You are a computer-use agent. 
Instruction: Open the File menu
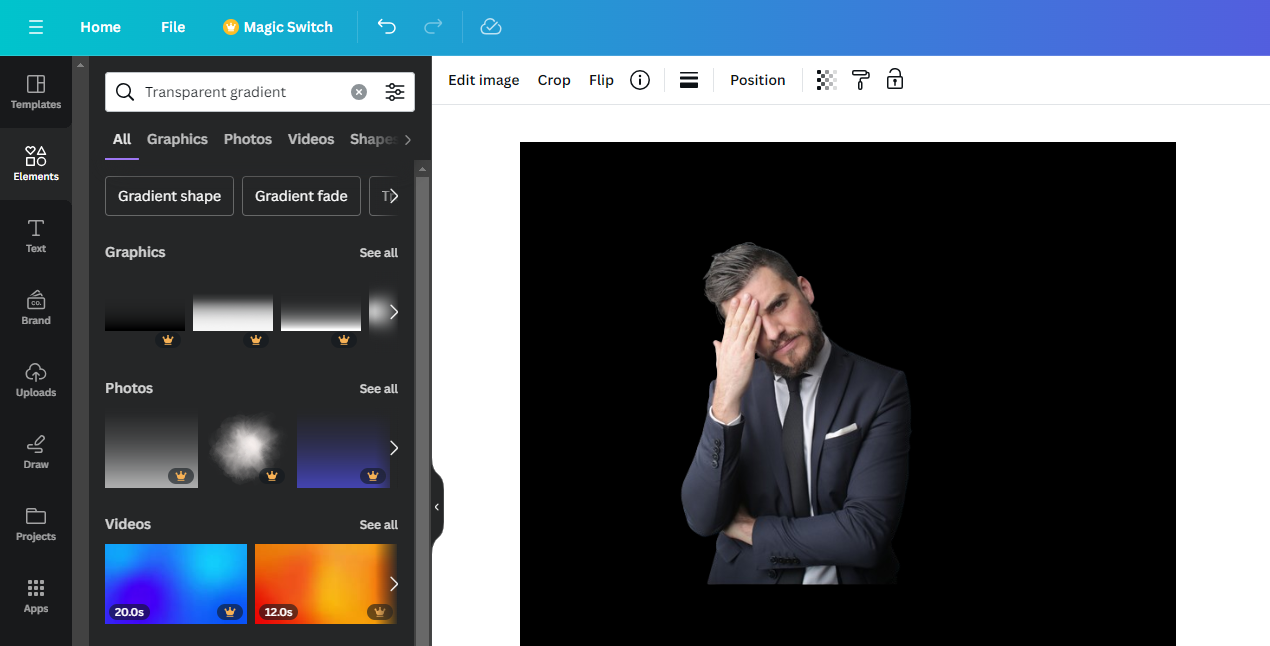(x=173, y=27)
